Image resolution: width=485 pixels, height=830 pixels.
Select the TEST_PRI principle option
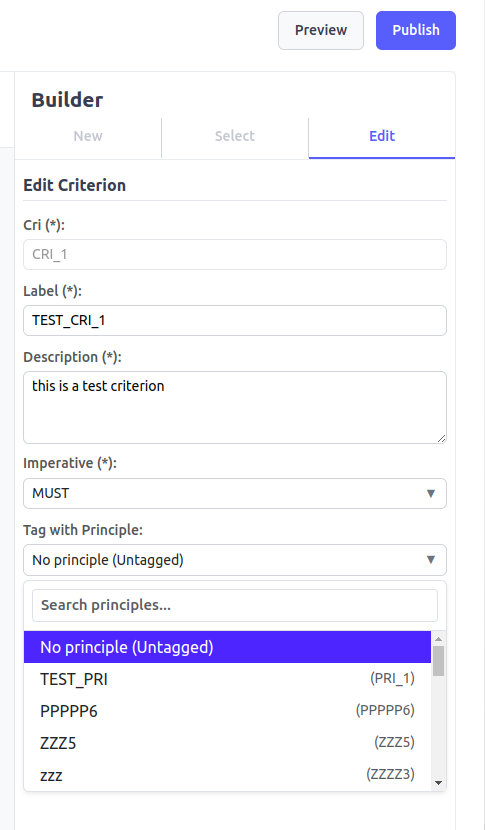click(227, 679)
